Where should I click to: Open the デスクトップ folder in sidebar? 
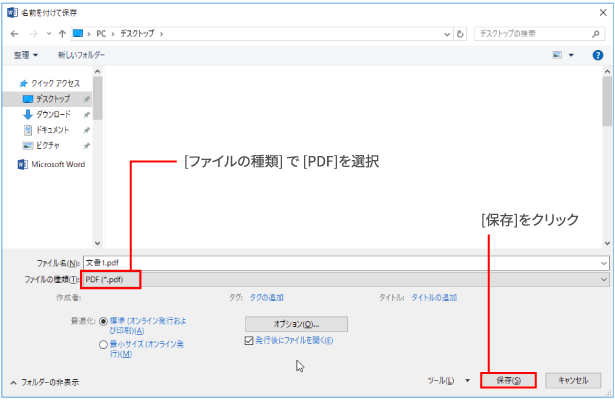52,99
